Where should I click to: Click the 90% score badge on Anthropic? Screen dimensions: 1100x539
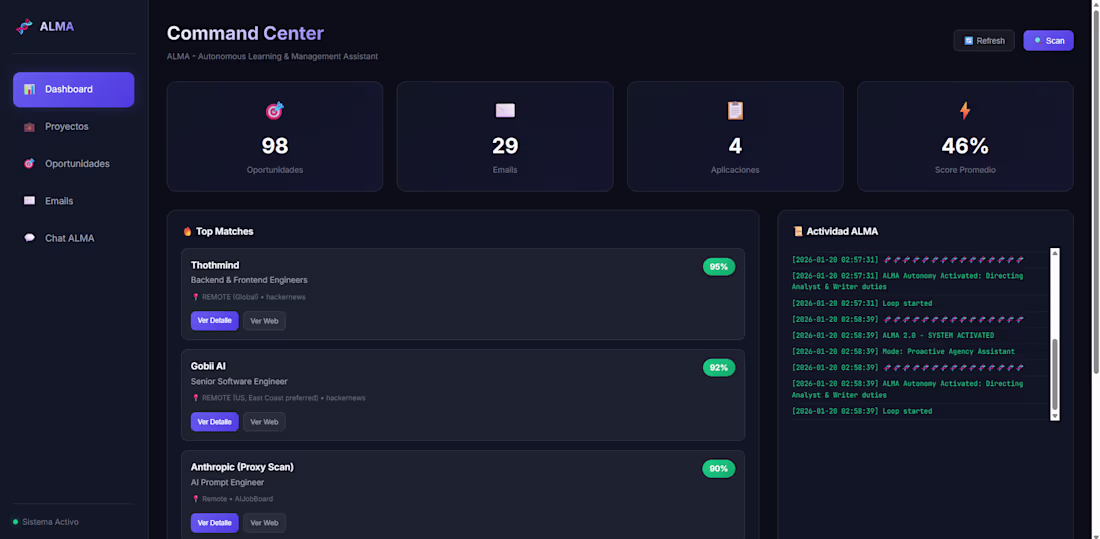(x=719, y=469)
